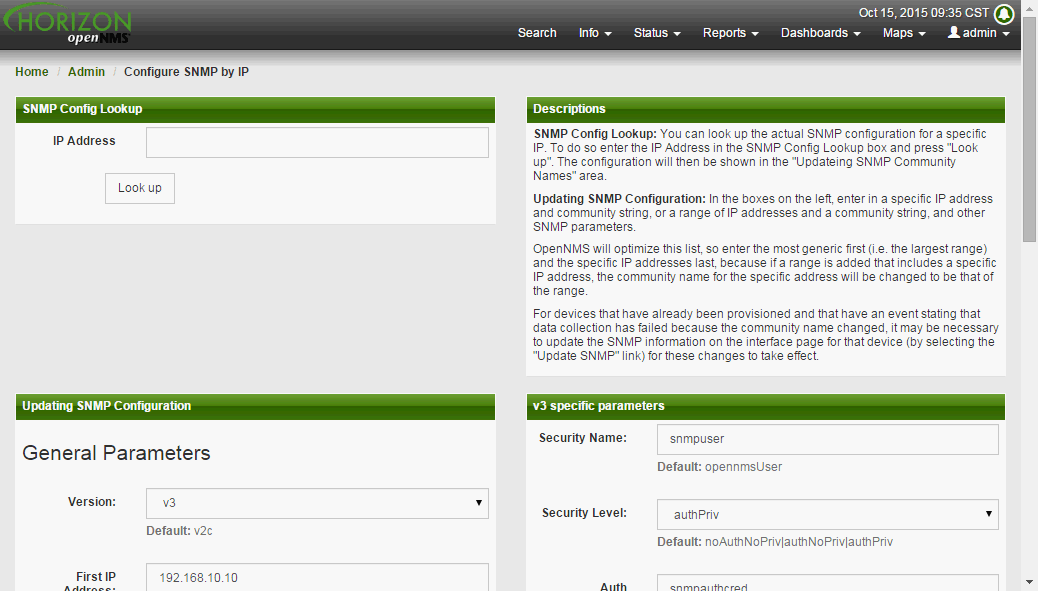1038x591 pixels.
Task: Navigate to Admin breadcrumb link
Action: coord(86,72)
